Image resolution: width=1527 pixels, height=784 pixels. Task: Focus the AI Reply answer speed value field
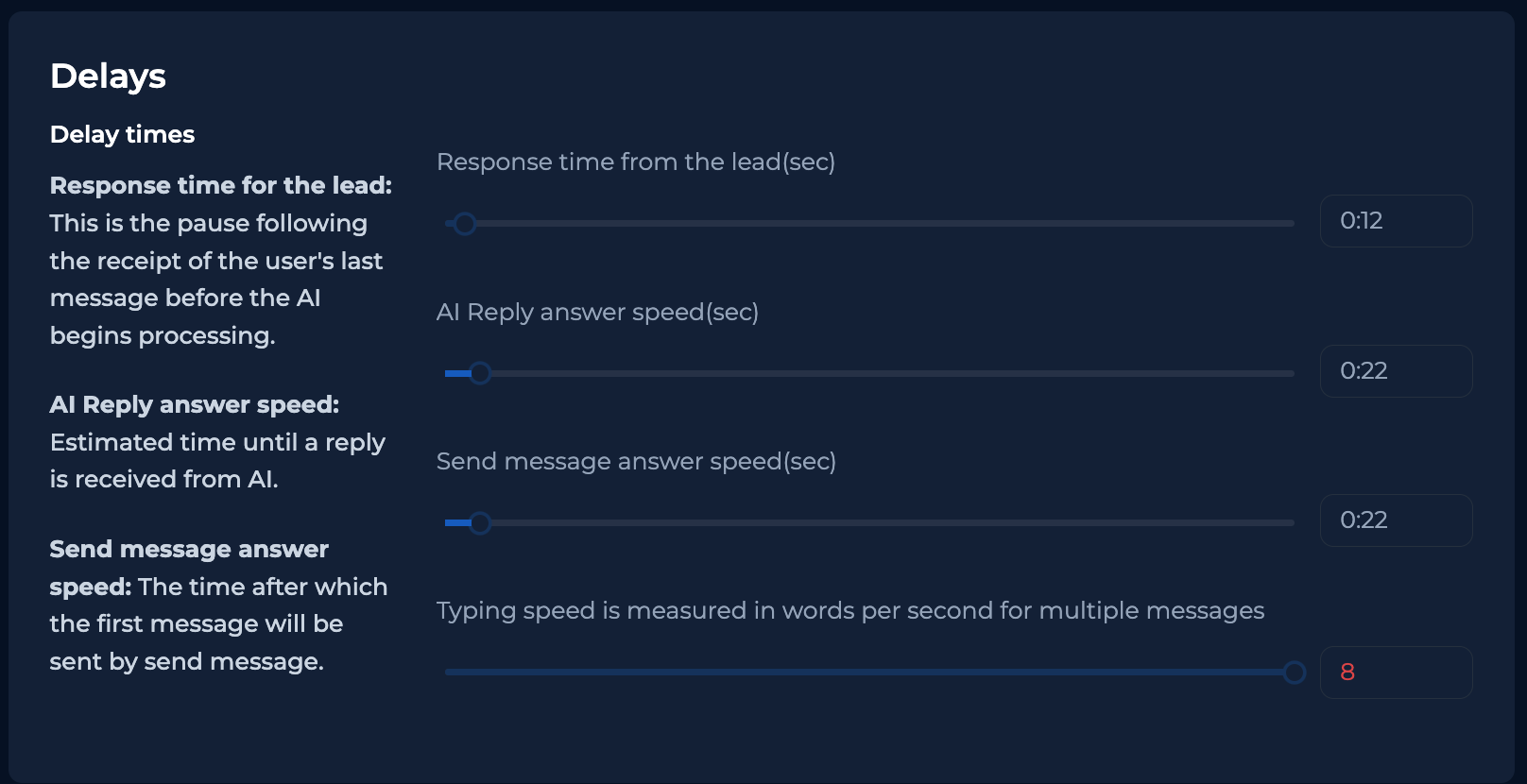pyautogui.click(x=1395, y=371)
